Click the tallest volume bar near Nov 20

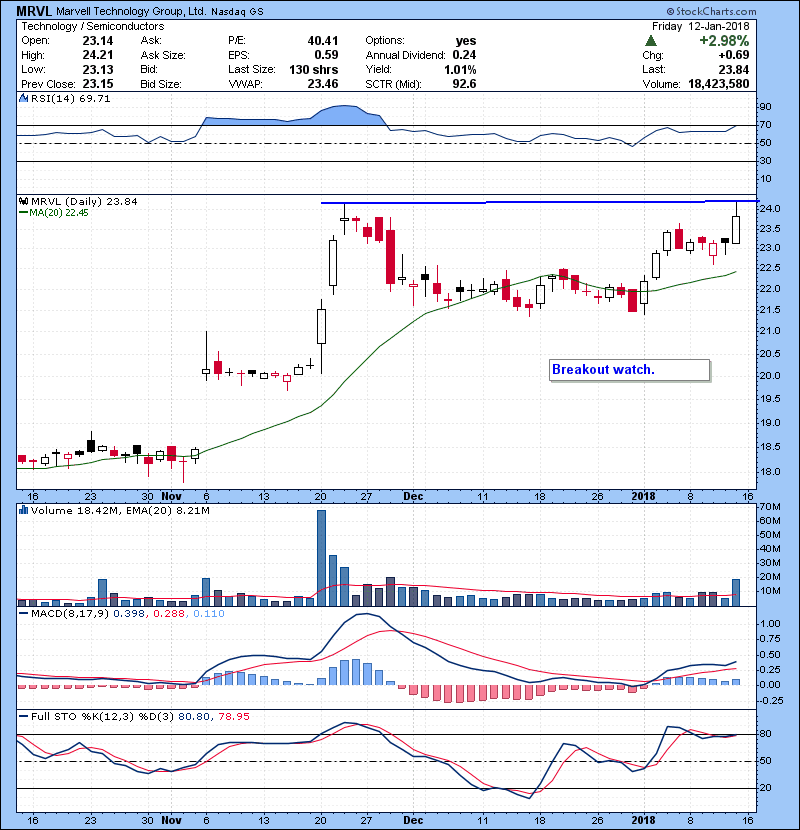tap(321, 558)
